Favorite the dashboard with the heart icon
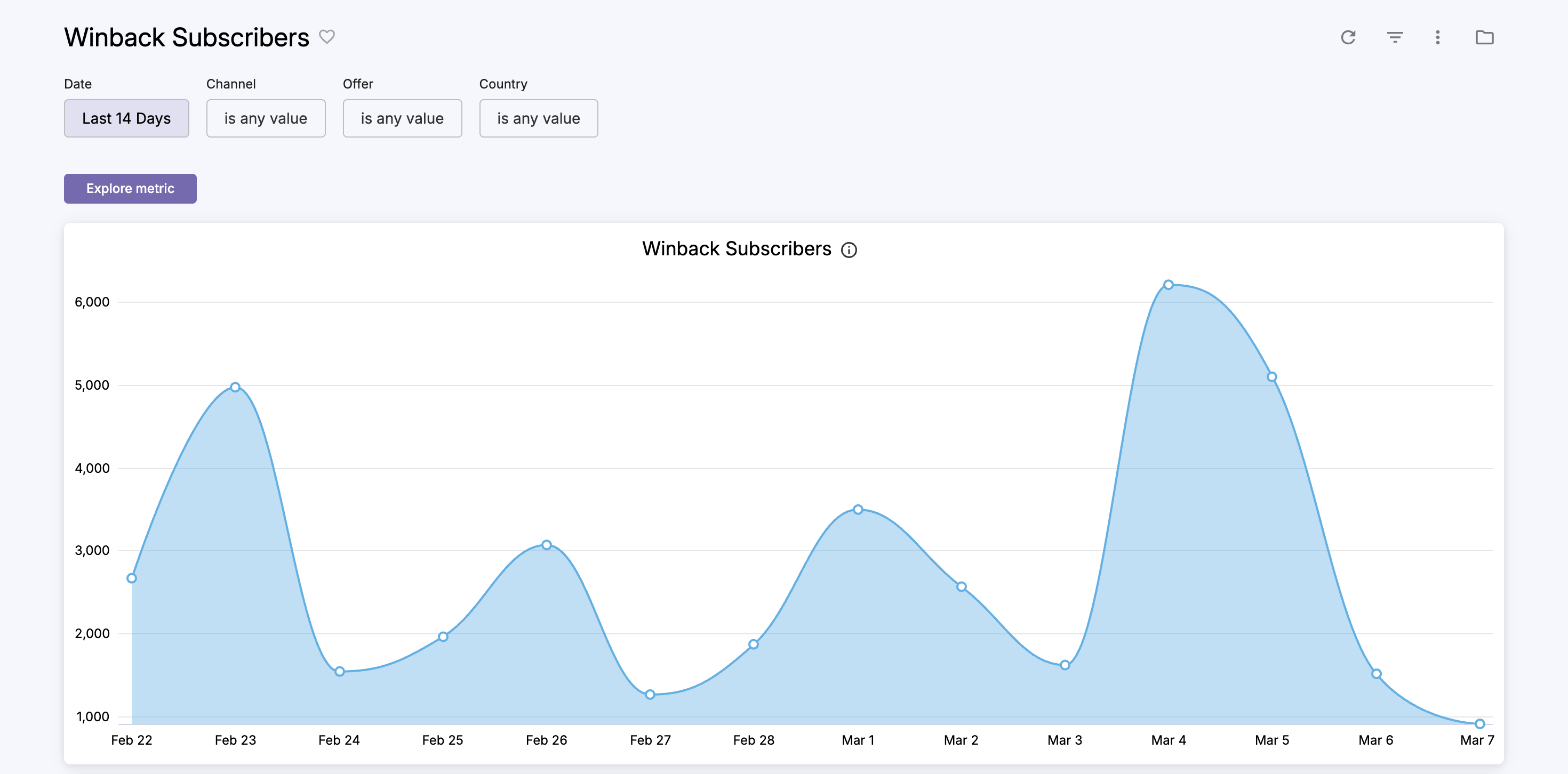The width and height of the screenshot is (1568, 774). (x=327, y=37)
